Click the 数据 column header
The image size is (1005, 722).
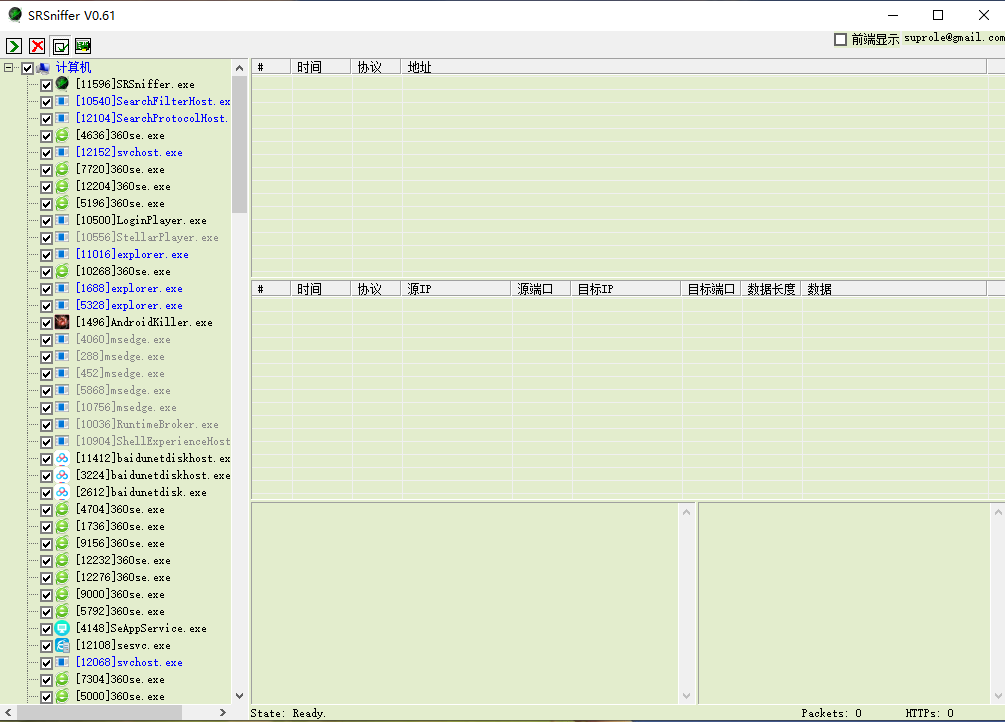[893, 289]
